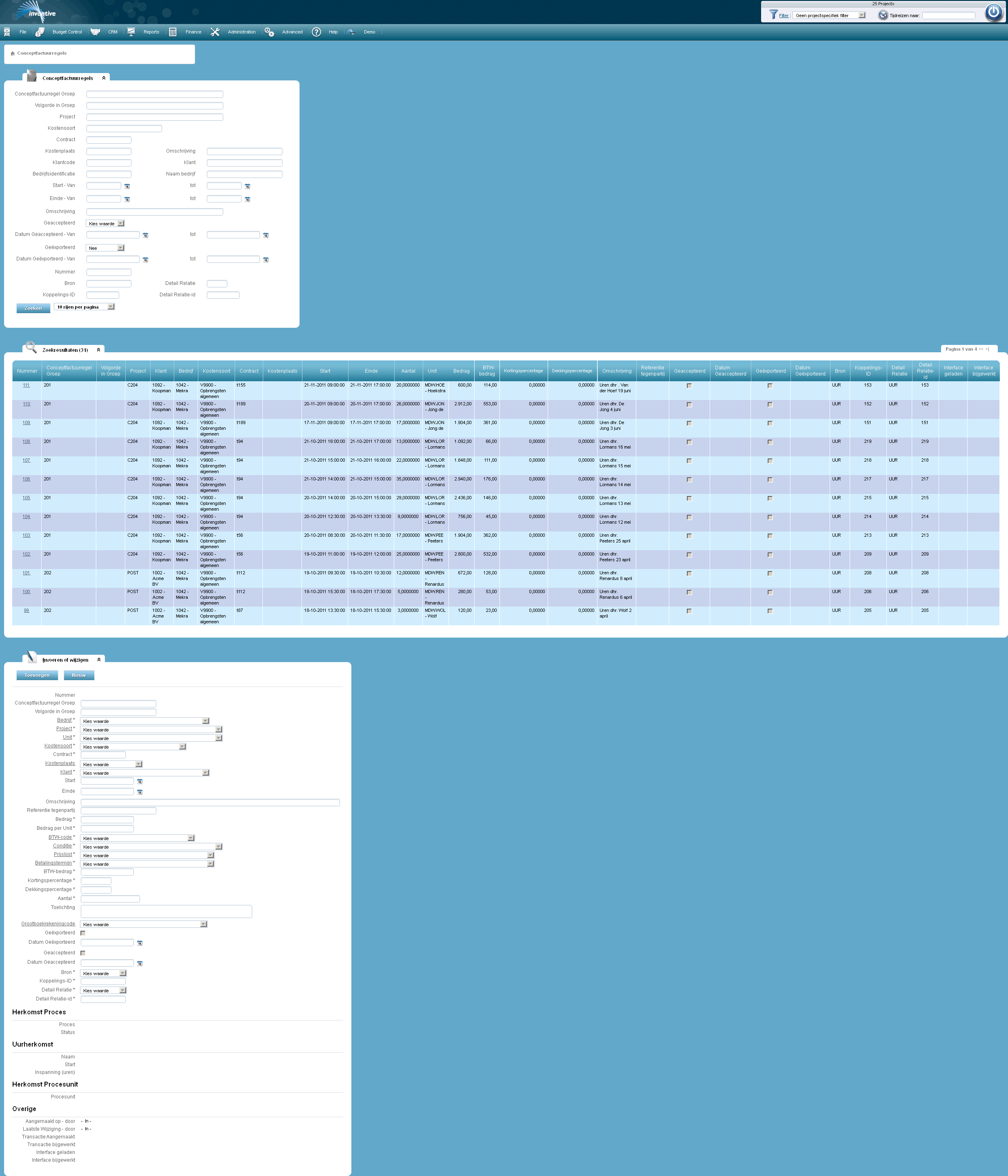Screen dimensions: 1008x1176
Task: Click the Zoekresultaten magnifier icon
Action: coord(31,347)
